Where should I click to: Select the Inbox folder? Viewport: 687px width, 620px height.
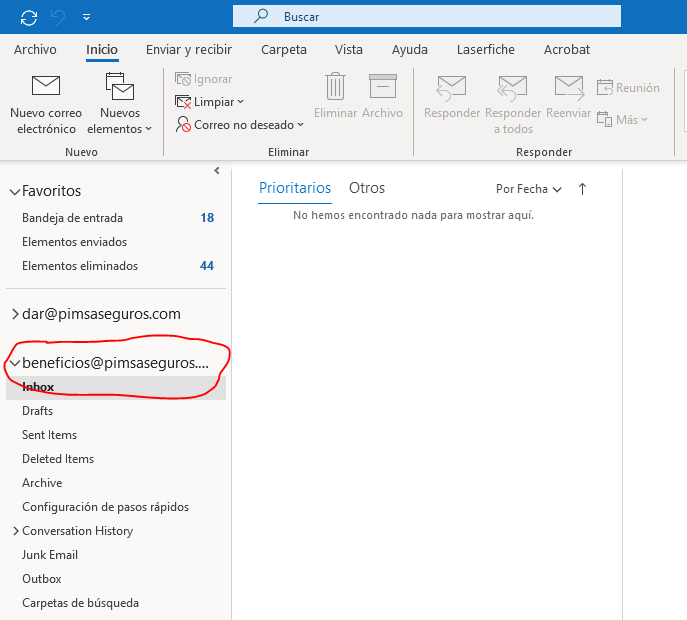coord(116,387)
